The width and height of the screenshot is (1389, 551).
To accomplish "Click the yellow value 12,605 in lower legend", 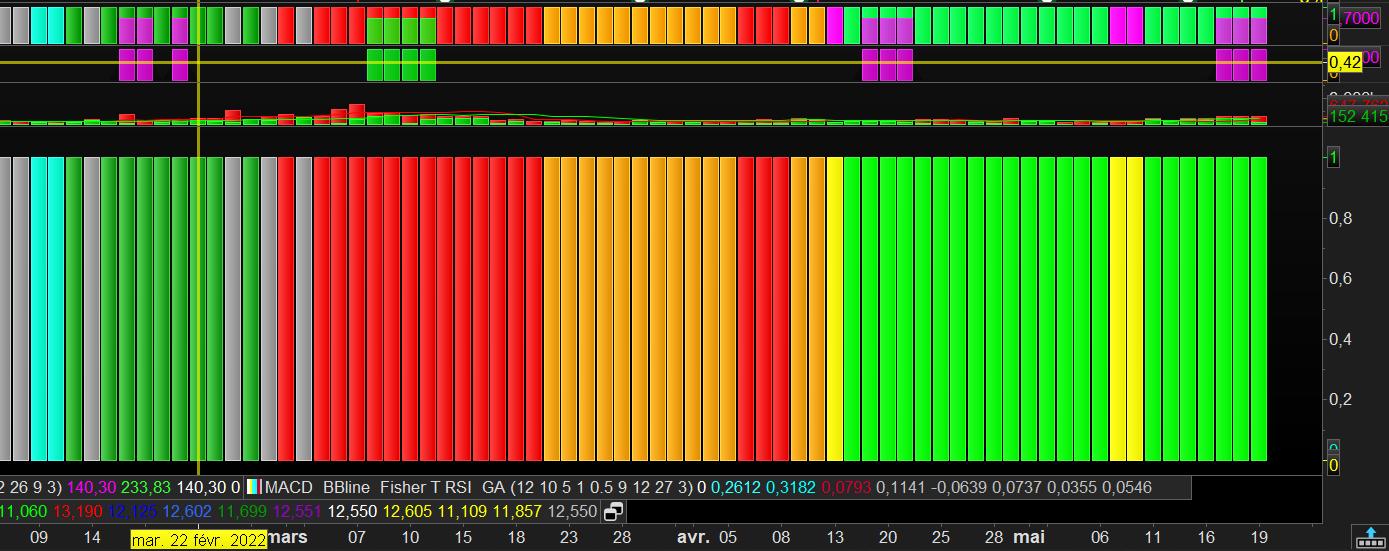I will [x=406, y=512].
